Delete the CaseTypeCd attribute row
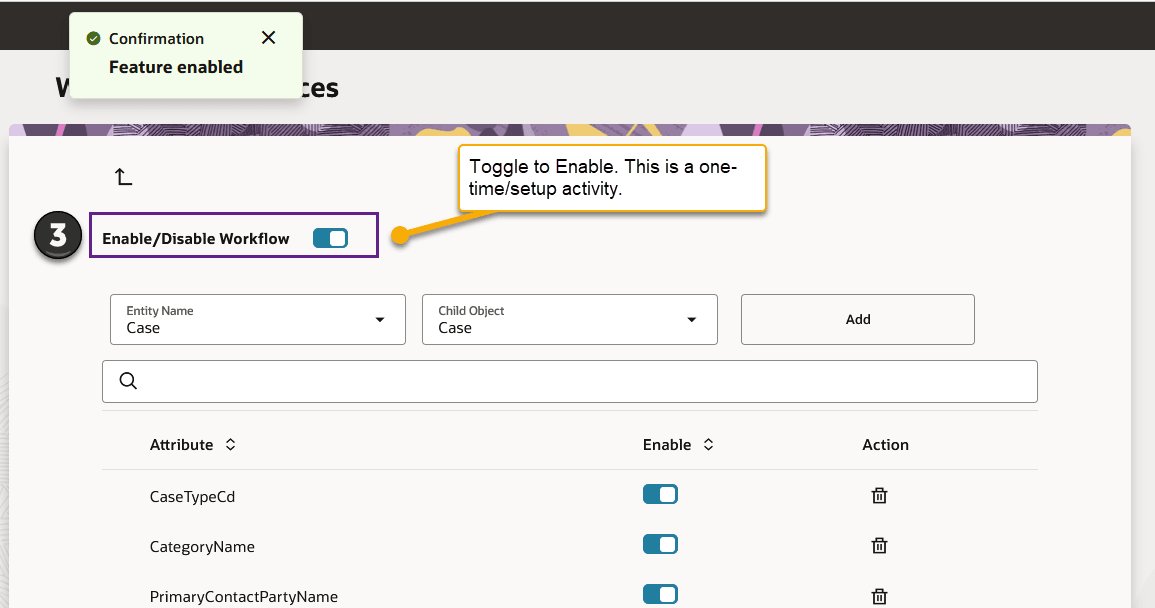1155x608 pixels. pos(879,495)
